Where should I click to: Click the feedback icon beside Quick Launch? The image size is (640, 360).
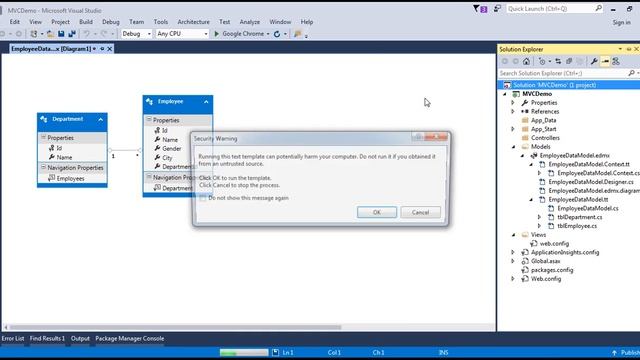(x=497, y=9)
